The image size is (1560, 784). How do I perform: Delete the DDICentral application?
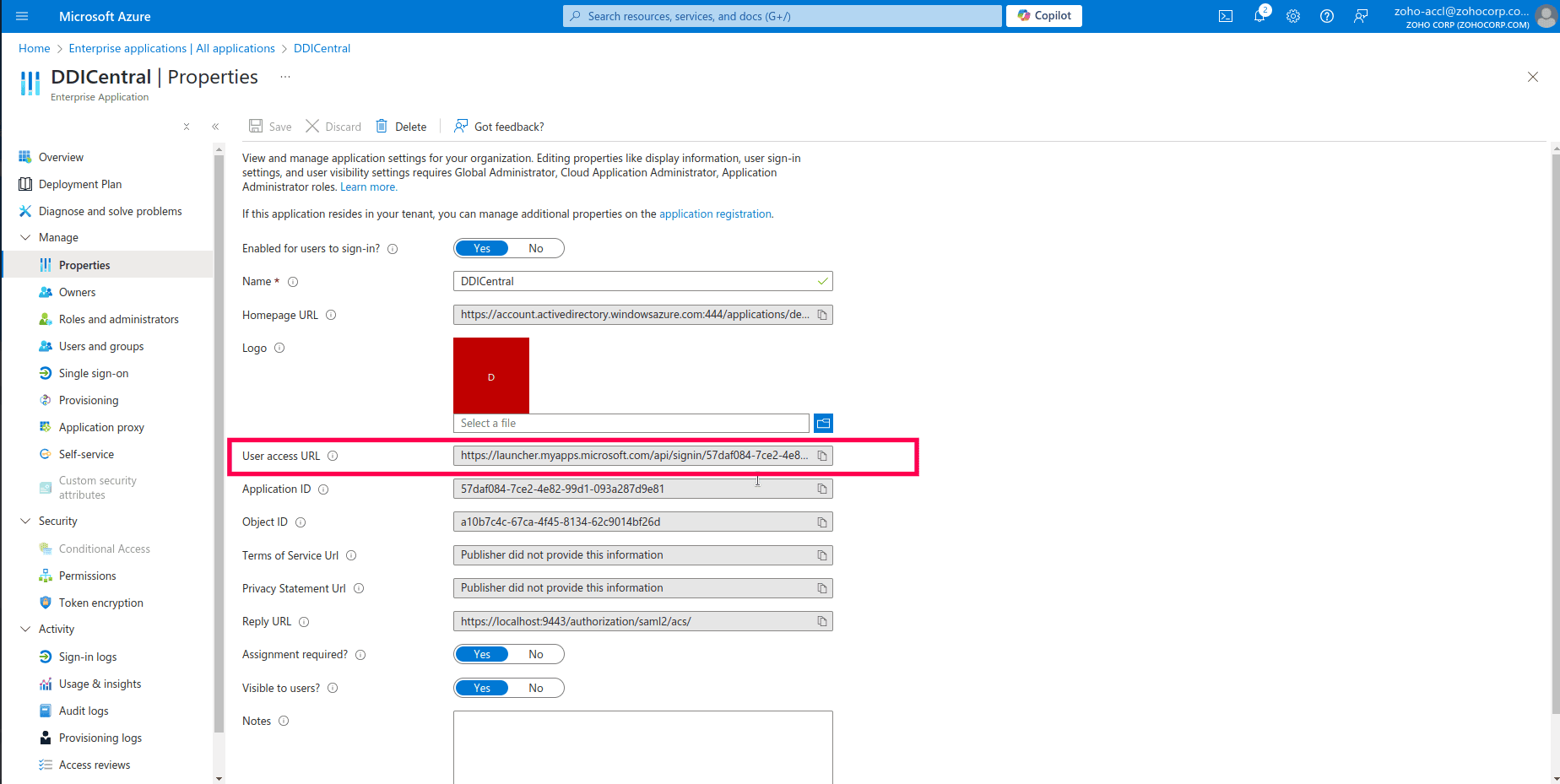(x=401, y=127)
